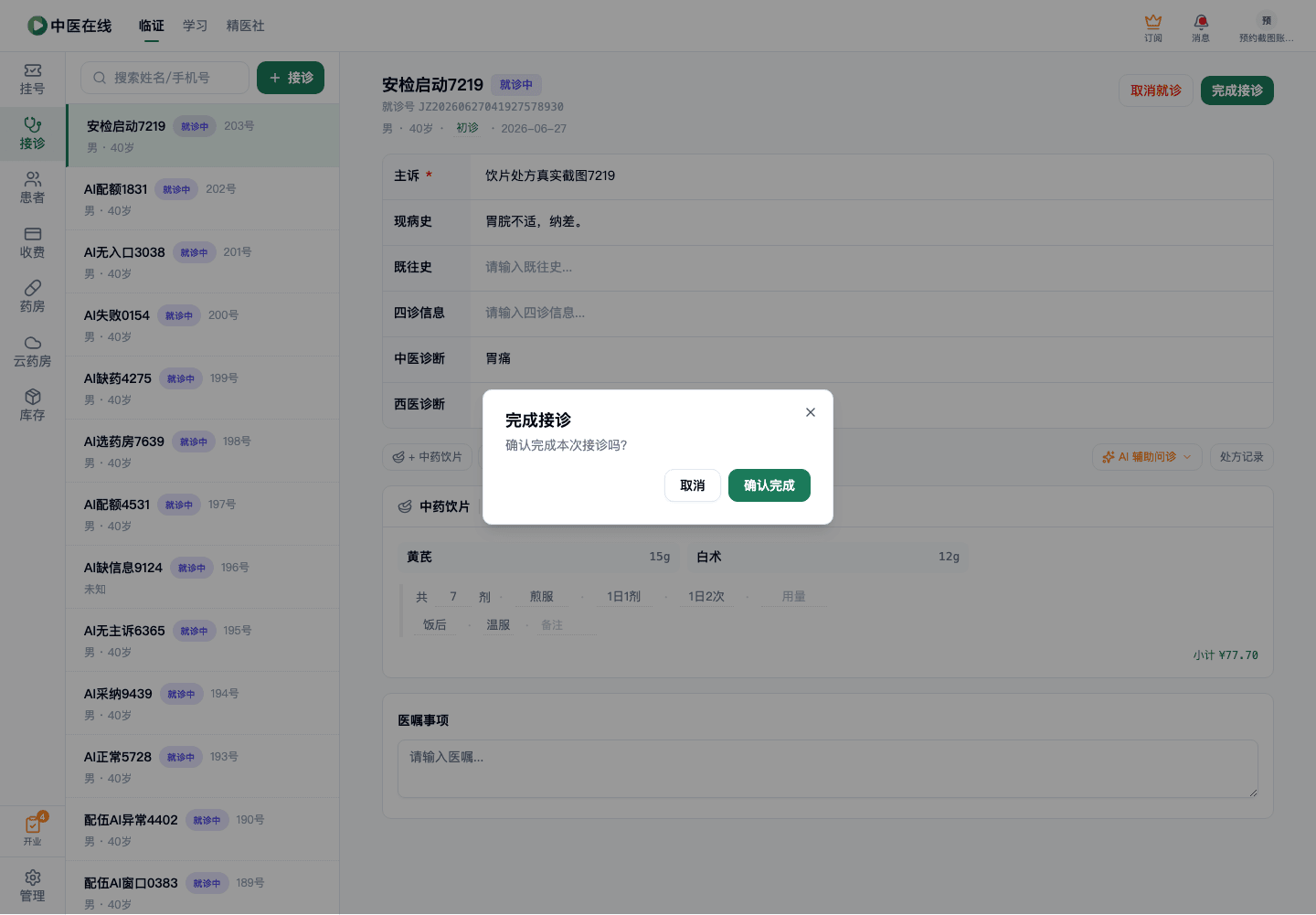
Task: Select patient AI采纳9439
Action: click(x=203, y=703)
